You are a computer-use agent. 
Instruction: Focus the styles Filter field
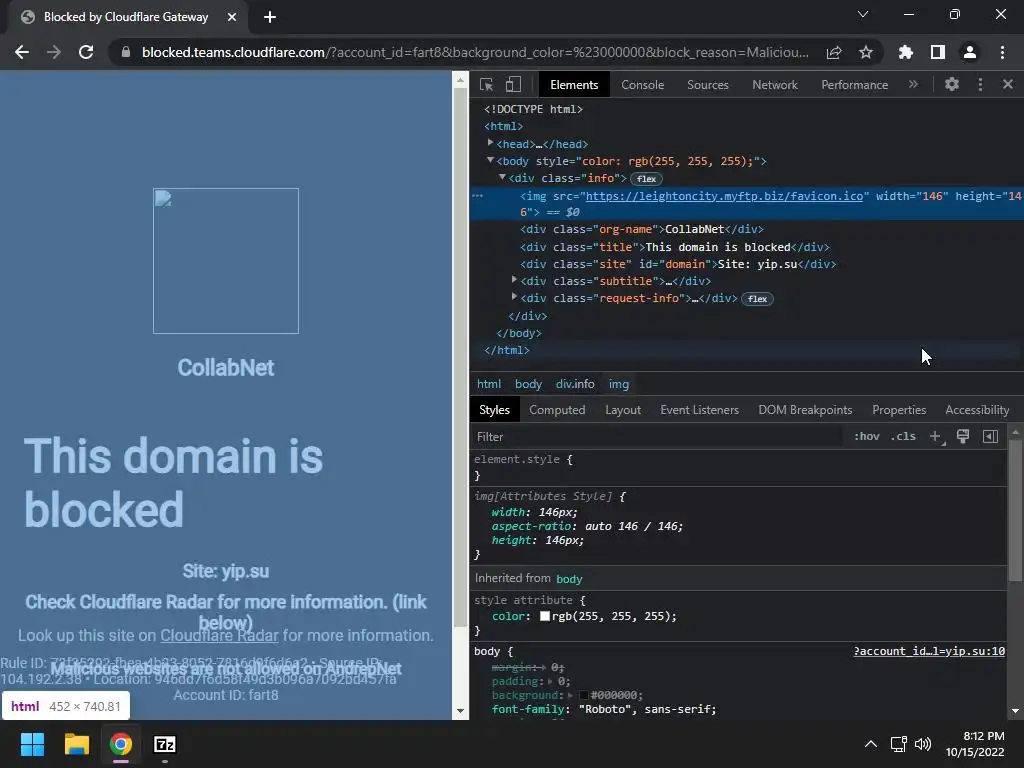click(656, 437)
